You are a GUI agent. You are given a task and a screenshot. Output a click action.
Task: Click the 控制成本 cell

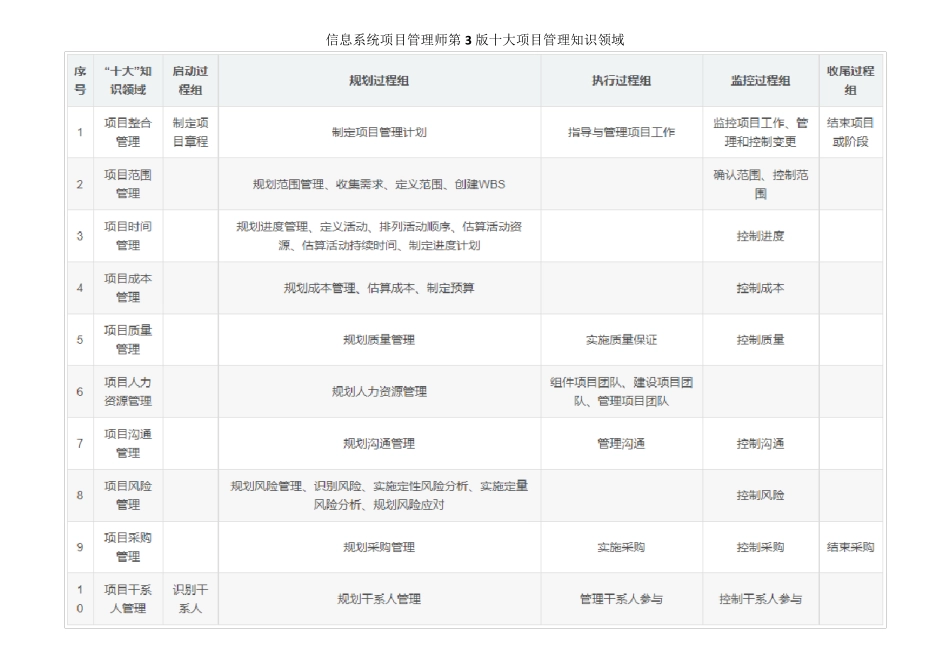coord(760,288)
